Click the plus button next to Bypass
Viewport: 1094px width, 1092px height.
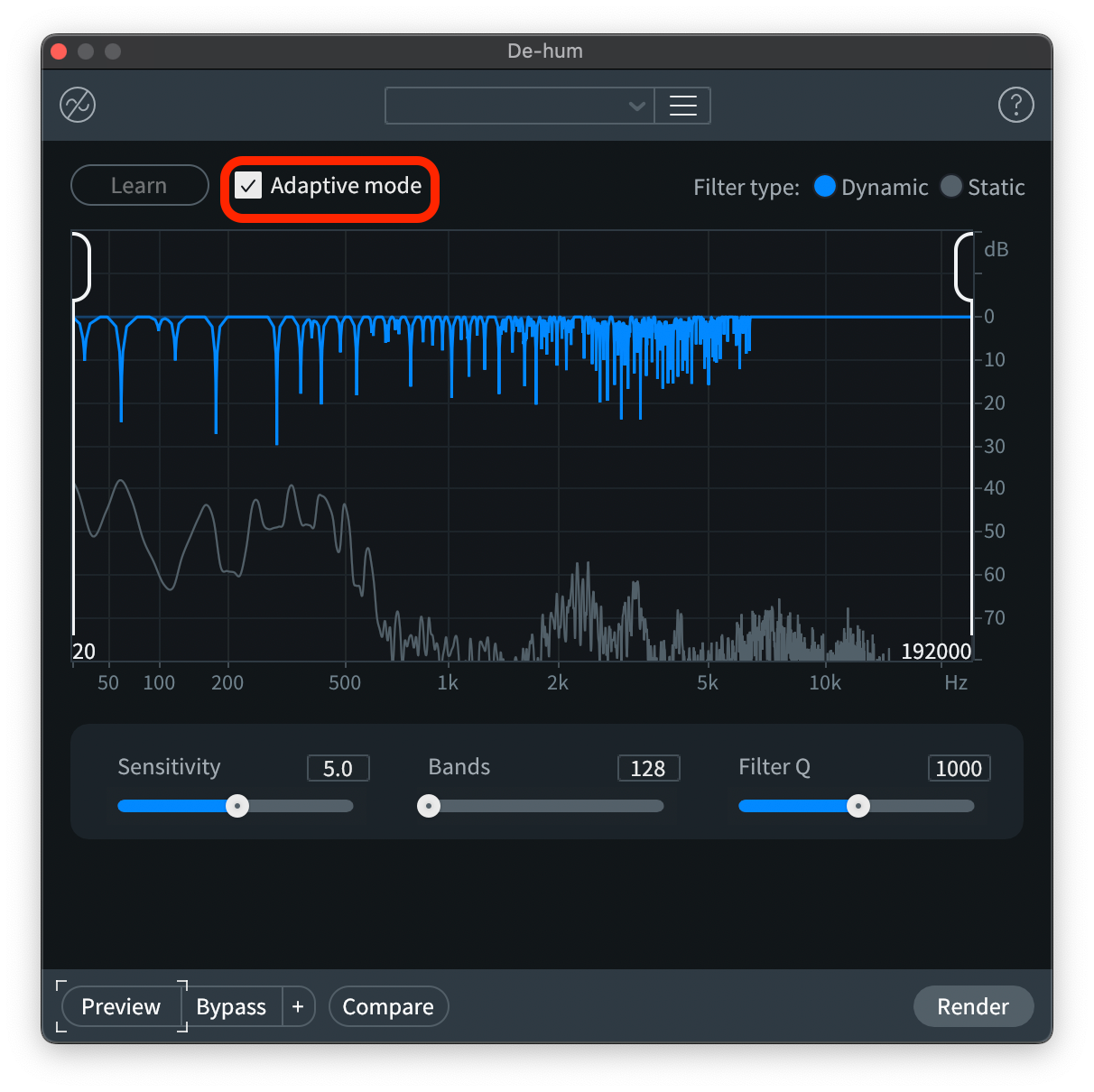click(x=298, y=1006)
